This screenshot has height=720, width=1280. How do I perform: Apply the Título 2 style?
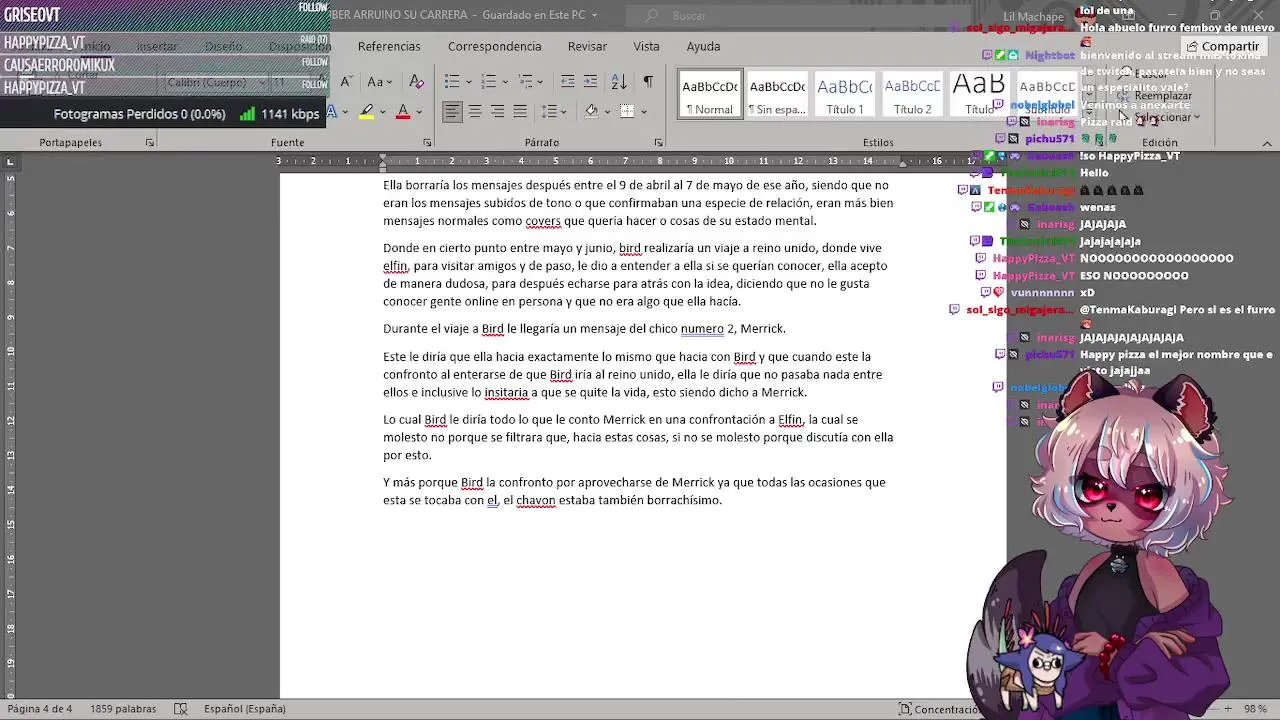click(x=912, y=94)
